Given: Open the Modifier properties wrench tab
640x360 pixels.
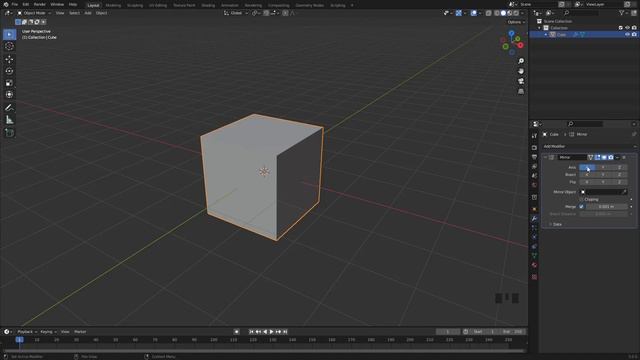Looking at the screenshot, I should click(x=534, y=219).
